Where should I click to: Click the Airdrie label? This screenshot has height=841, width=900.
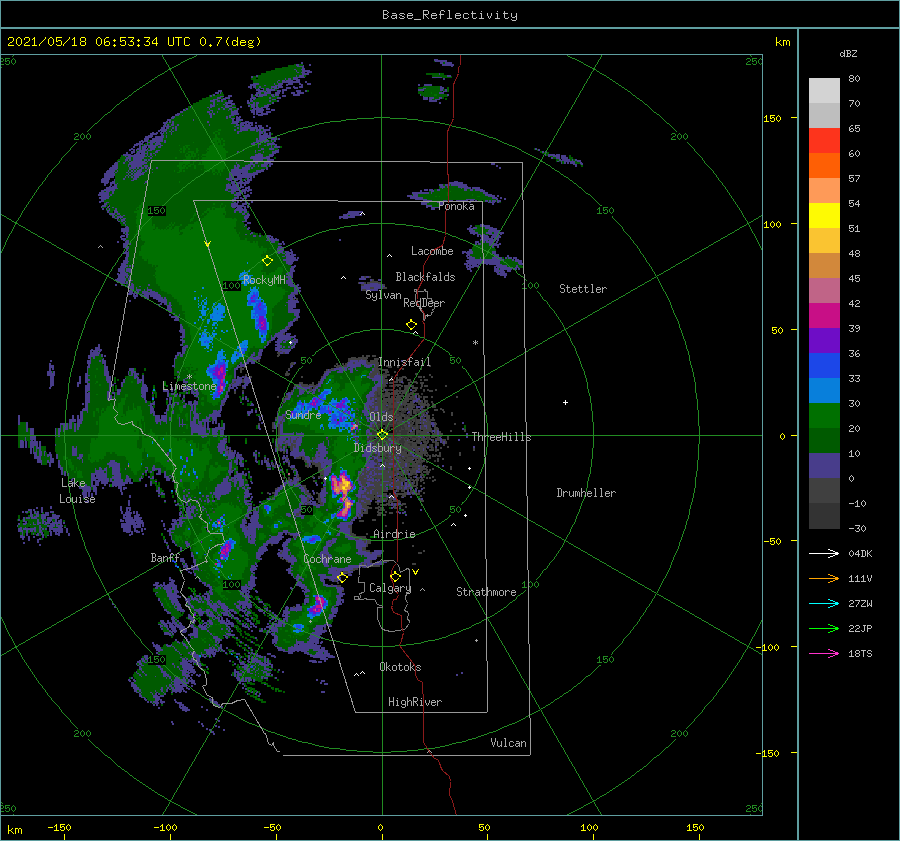[394, 534]
